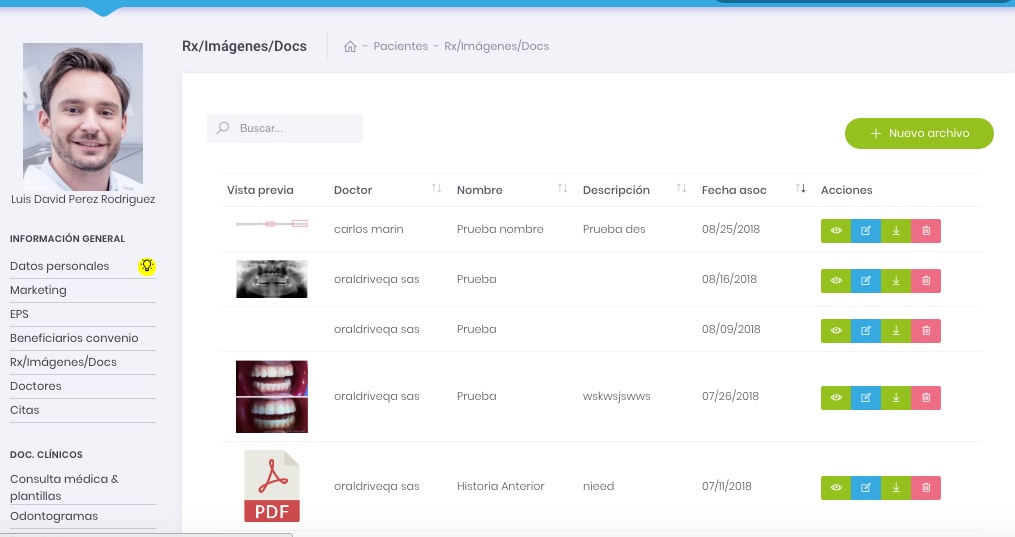Open the dental x-ray thumbnail preview
1015x537 pixels.
[272, 279]
